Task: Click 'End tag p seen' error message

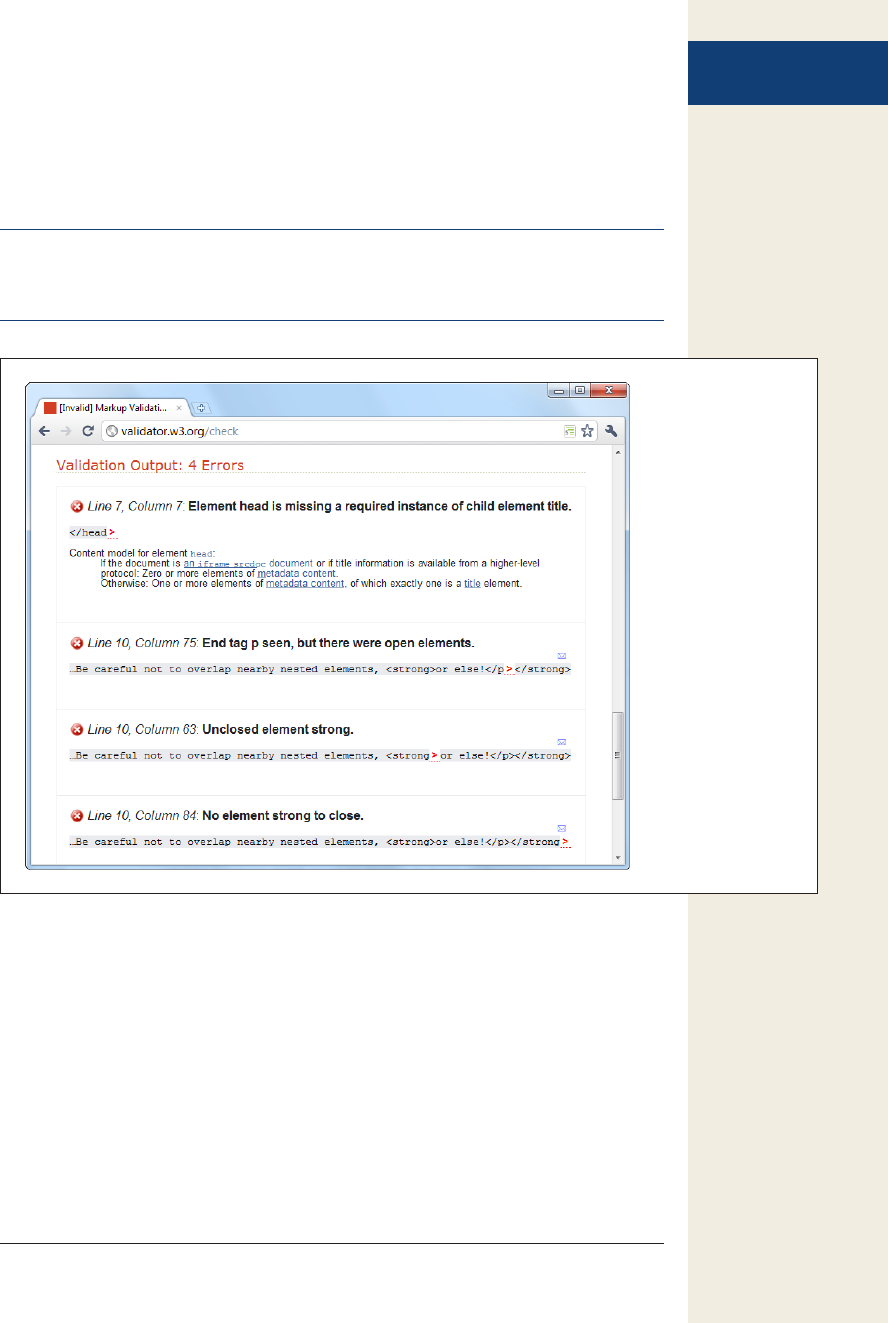Action: click(x=338, y=642)
